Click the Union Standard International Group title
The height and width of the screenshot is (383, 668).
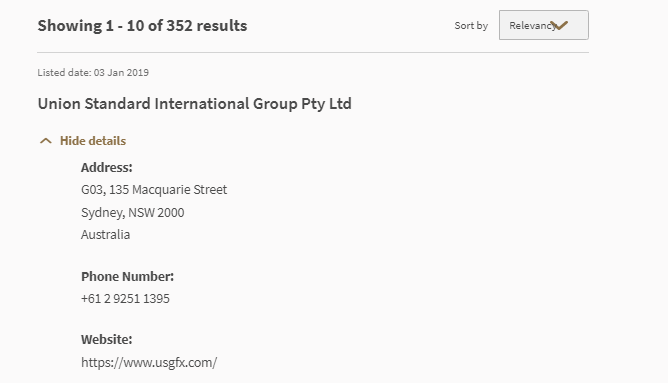[195, 104]
